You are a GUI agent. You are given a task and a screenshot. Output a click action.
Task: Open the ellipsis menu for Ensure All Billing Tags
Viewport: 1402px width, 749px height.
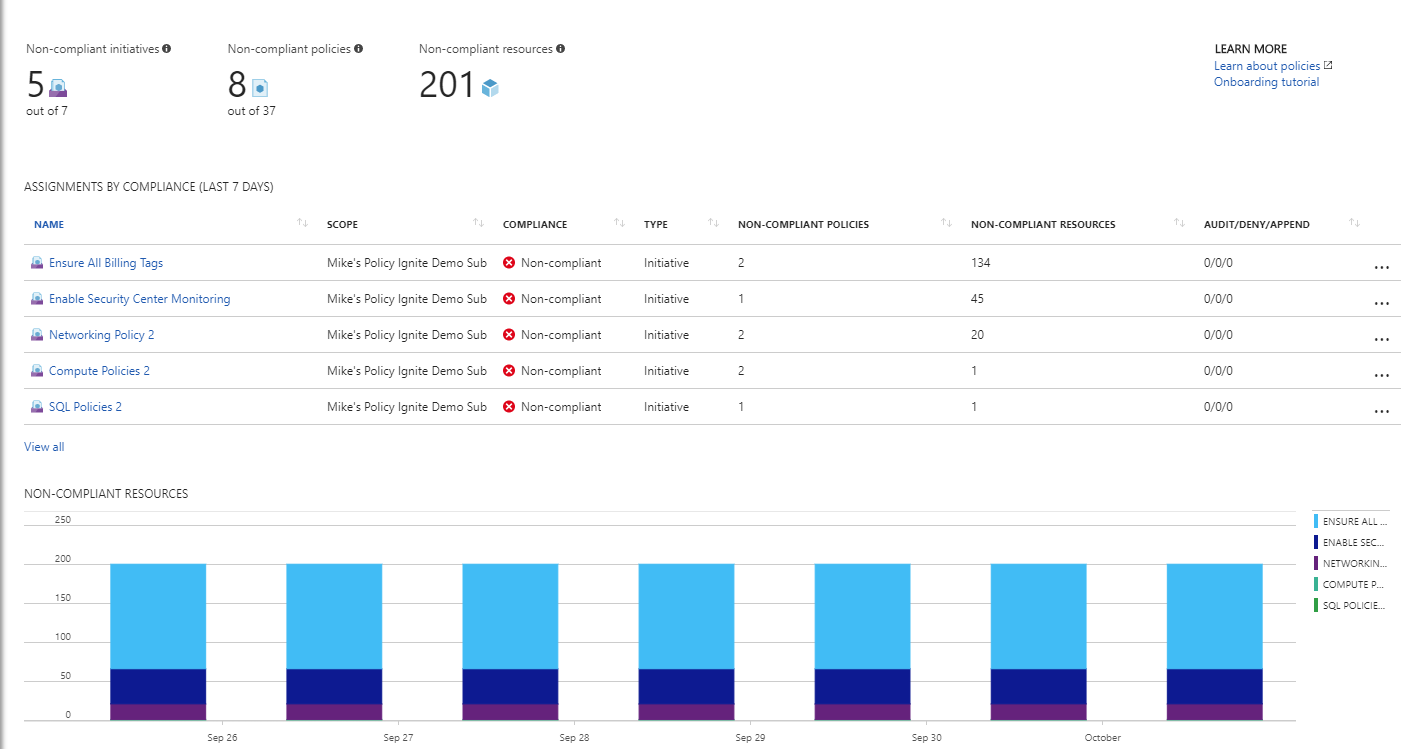[1382, 266]
